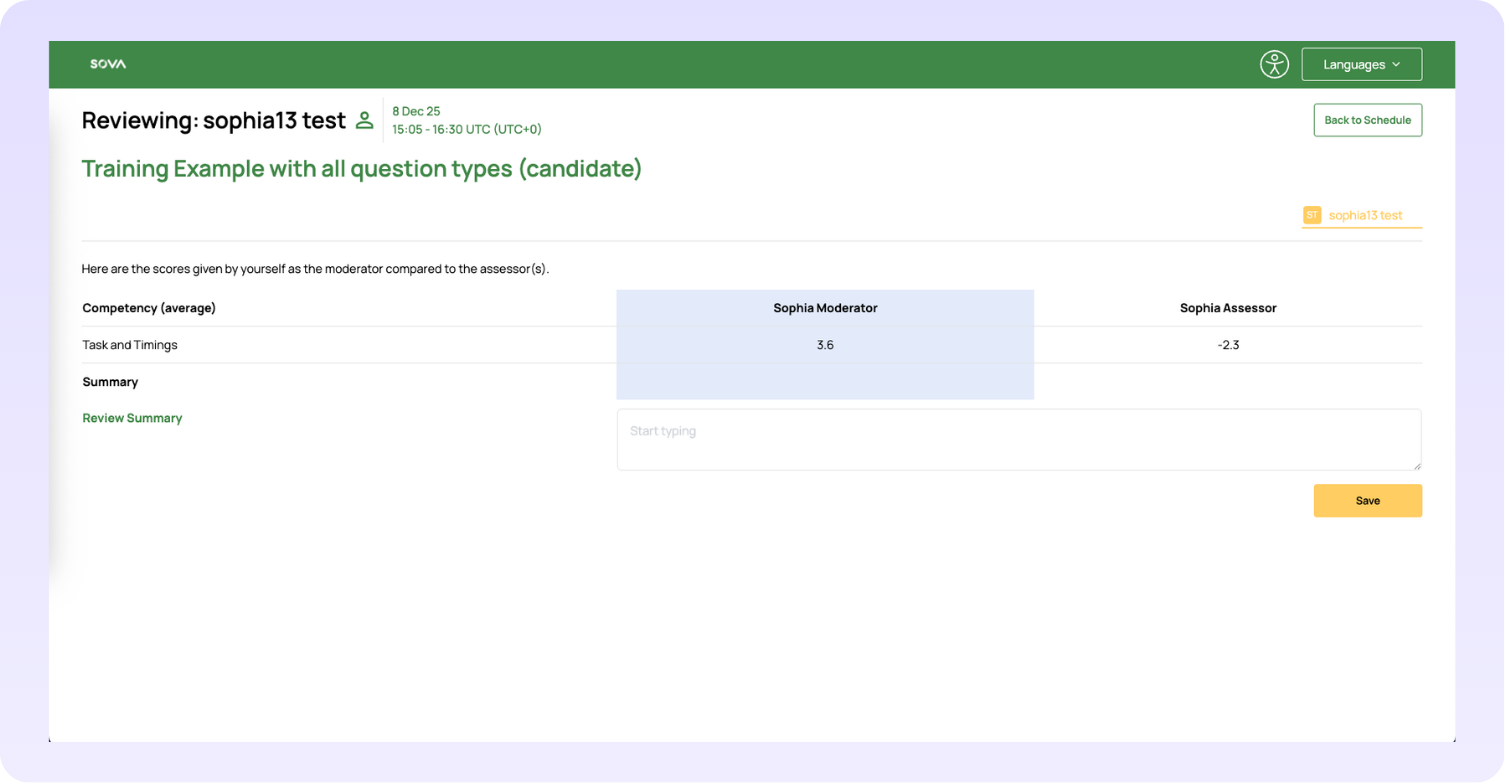Click the assessor score -2.3

[x=1228, y=345]
